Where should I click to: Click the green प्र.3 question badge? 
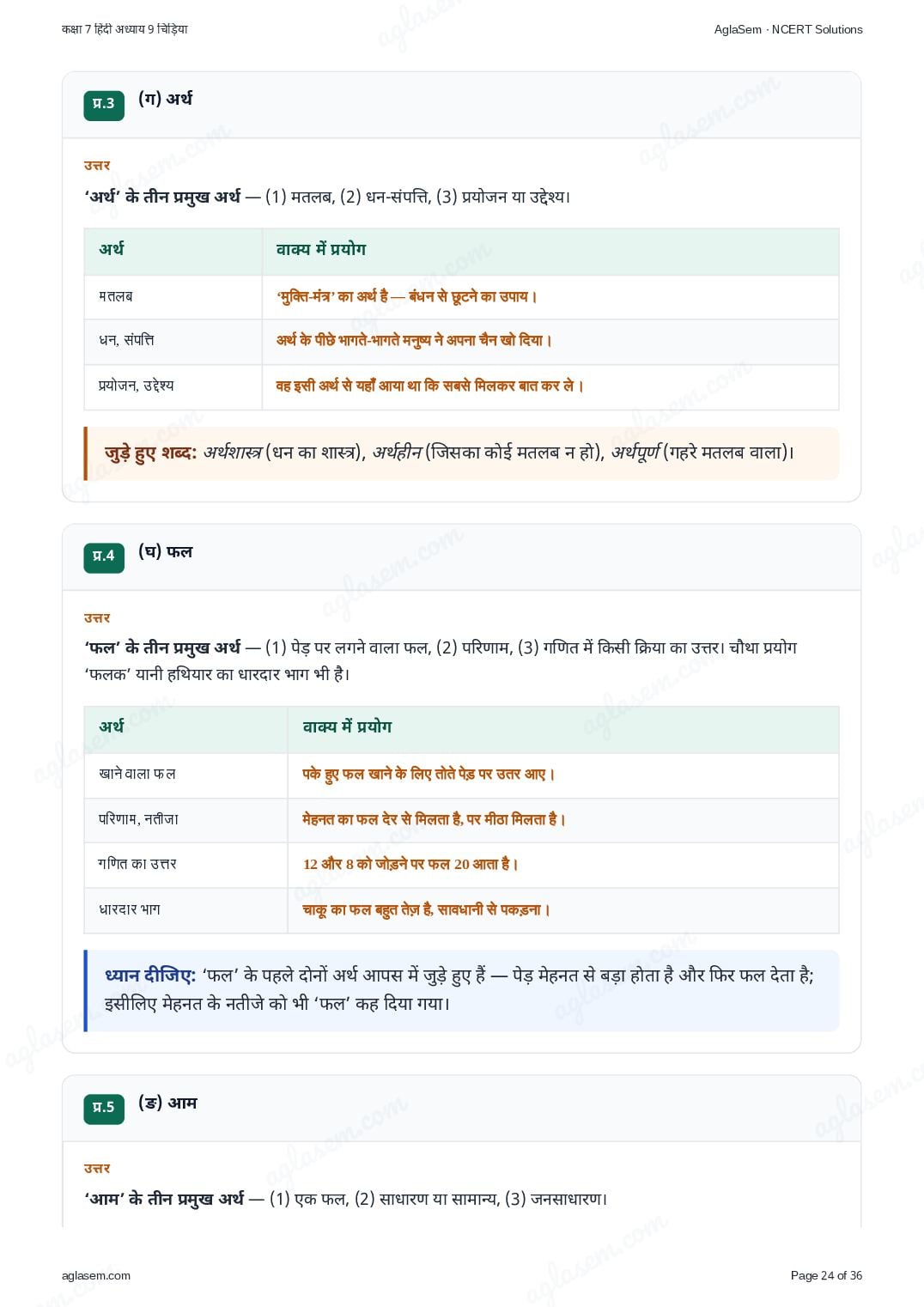[x=104, y=105]
